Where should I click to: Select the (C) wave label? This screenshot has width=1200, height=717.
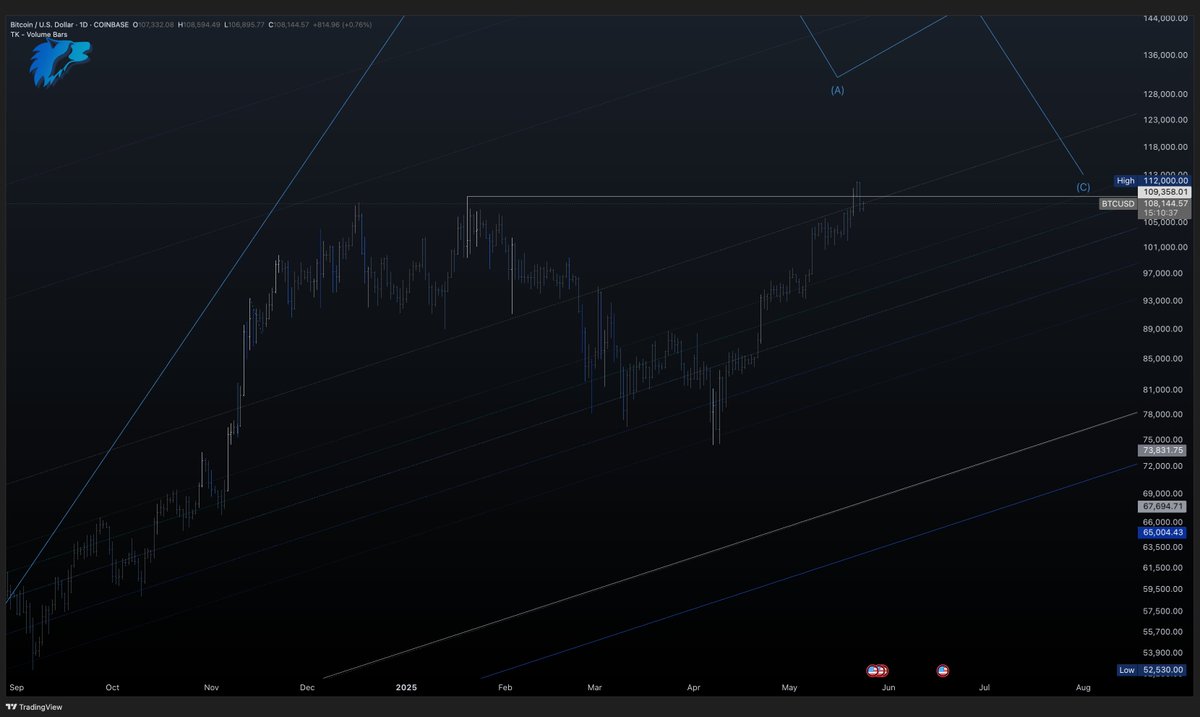1083,187
